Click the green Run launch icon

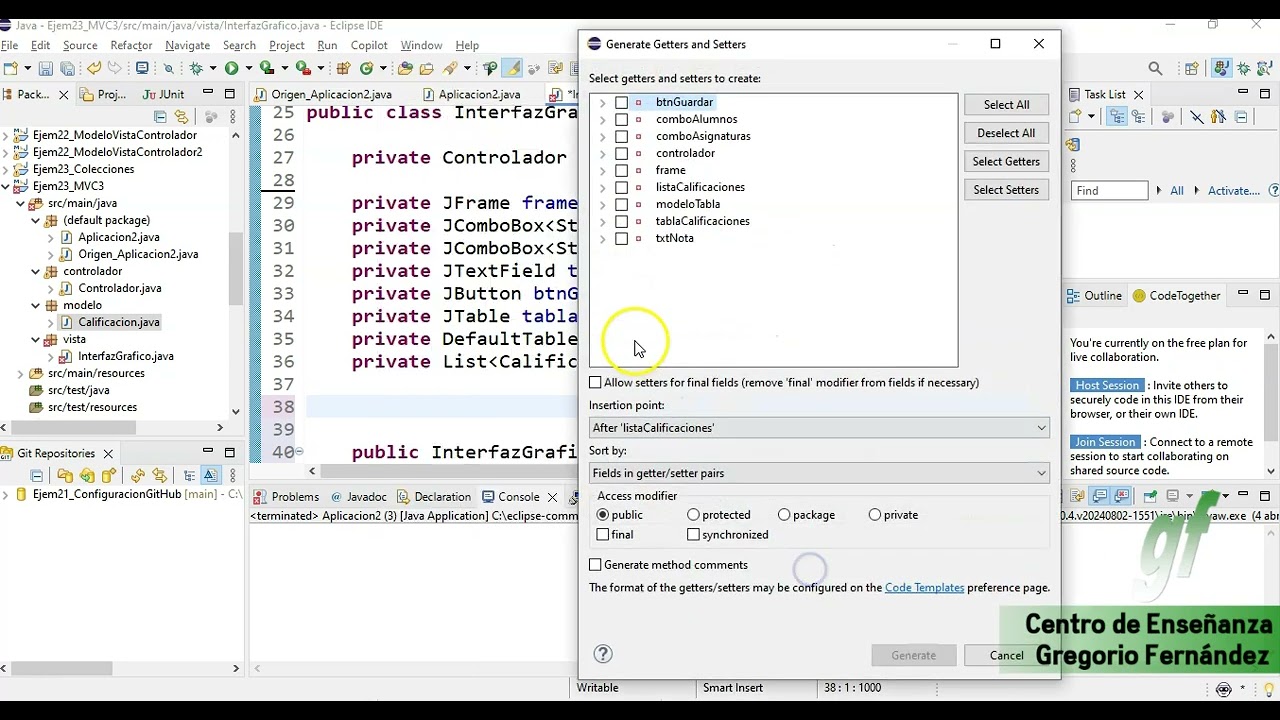231,68
